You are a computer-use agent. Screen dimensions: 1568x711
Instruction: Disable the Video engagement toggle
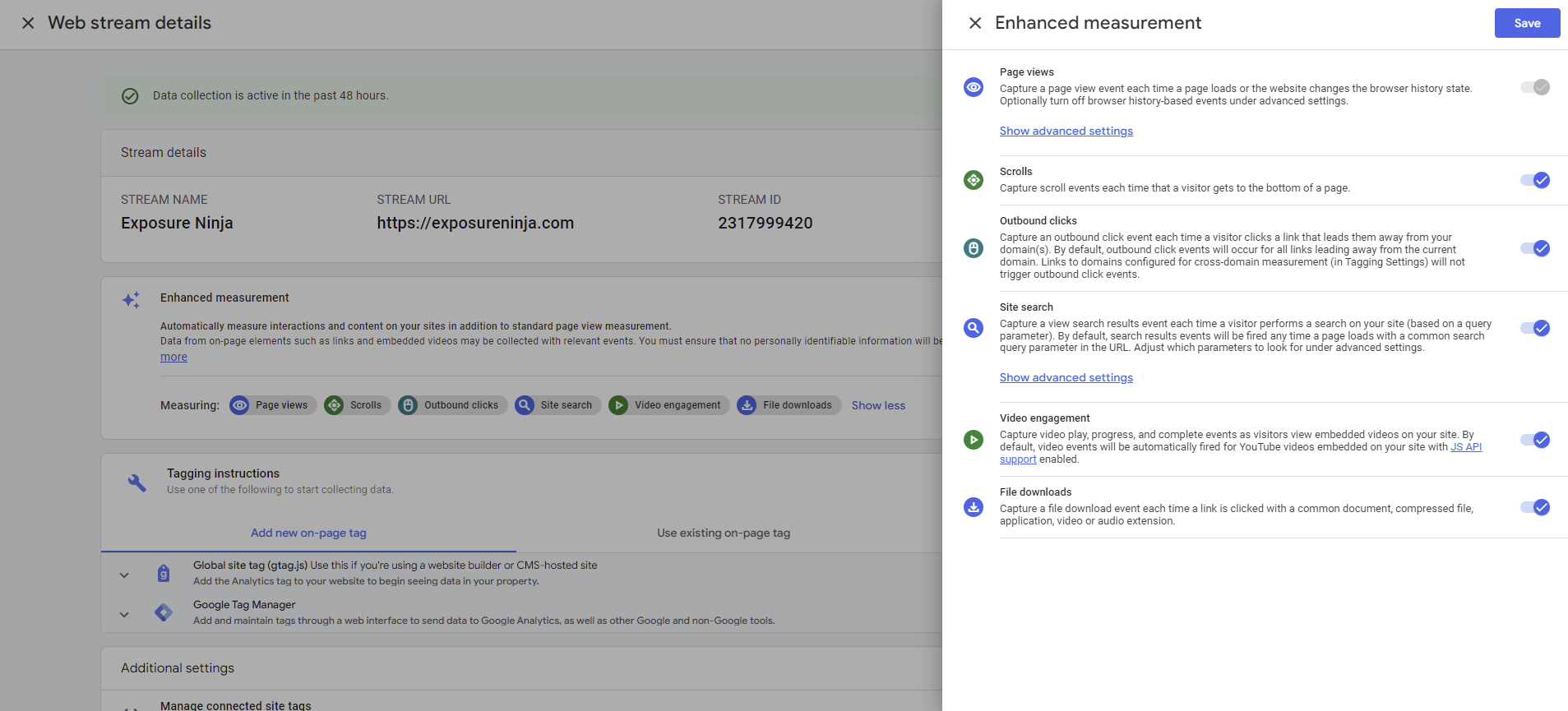point(1535,440)
